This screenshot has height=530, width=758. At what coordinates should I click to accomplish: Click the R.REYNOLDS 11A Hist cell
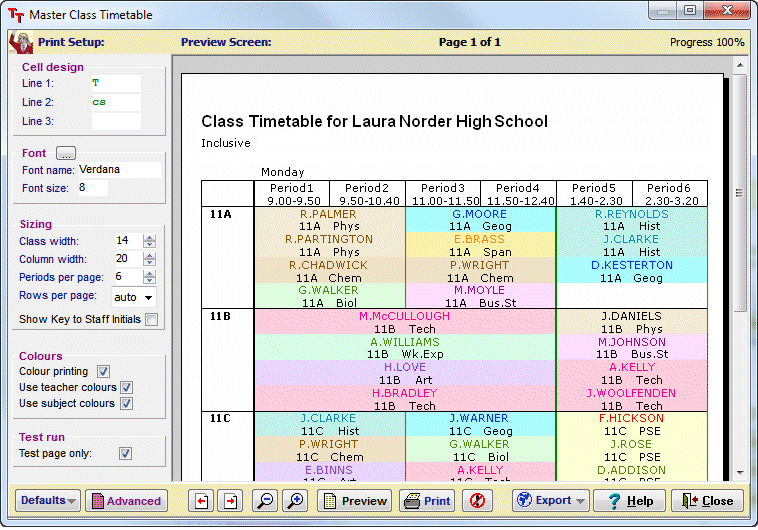click(632, 220)
